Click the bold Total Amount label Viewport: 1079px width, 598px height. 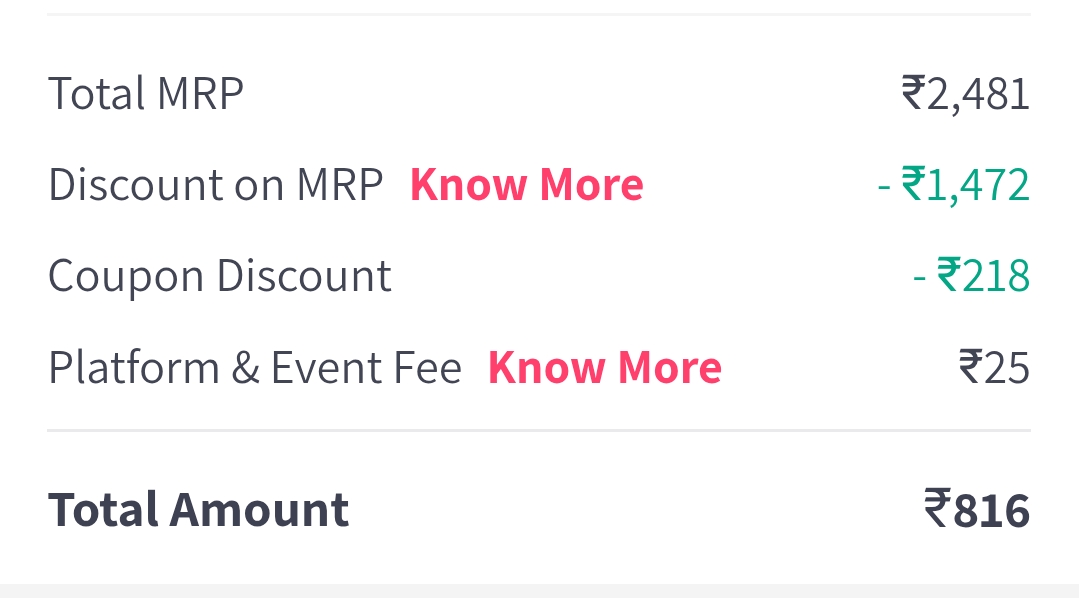(x=198, y=509)
